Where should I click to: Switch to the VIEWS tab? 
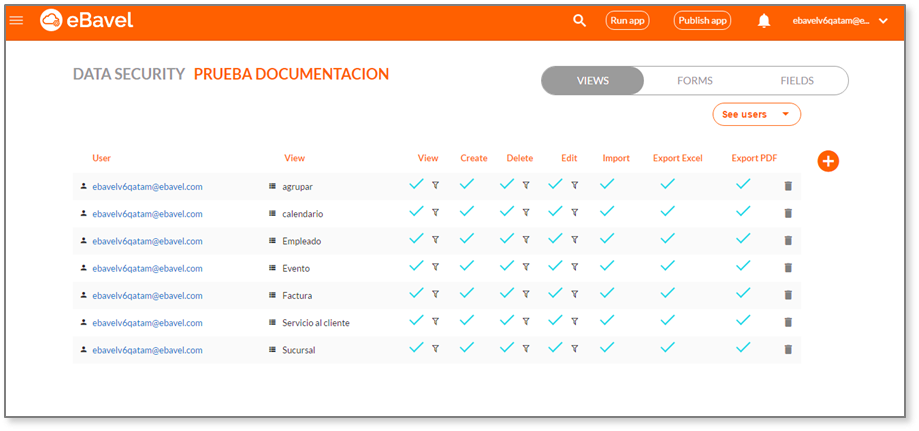[x=593, y=81]
